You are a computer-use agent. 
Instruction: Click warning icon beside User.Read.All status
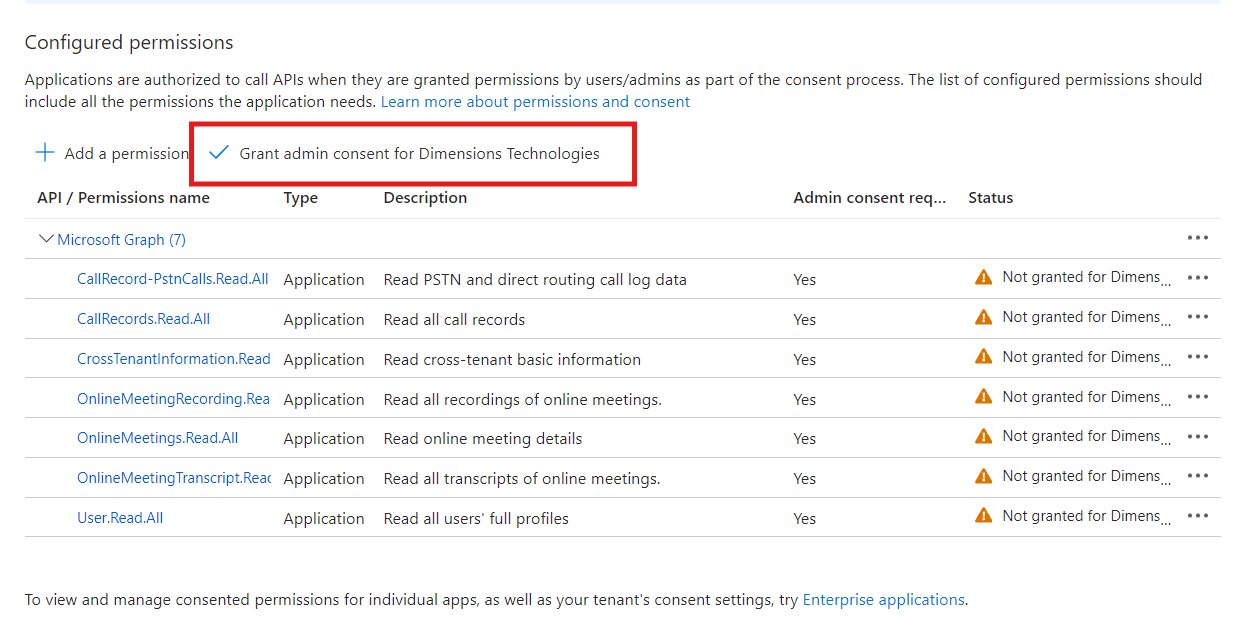(984, 516)
